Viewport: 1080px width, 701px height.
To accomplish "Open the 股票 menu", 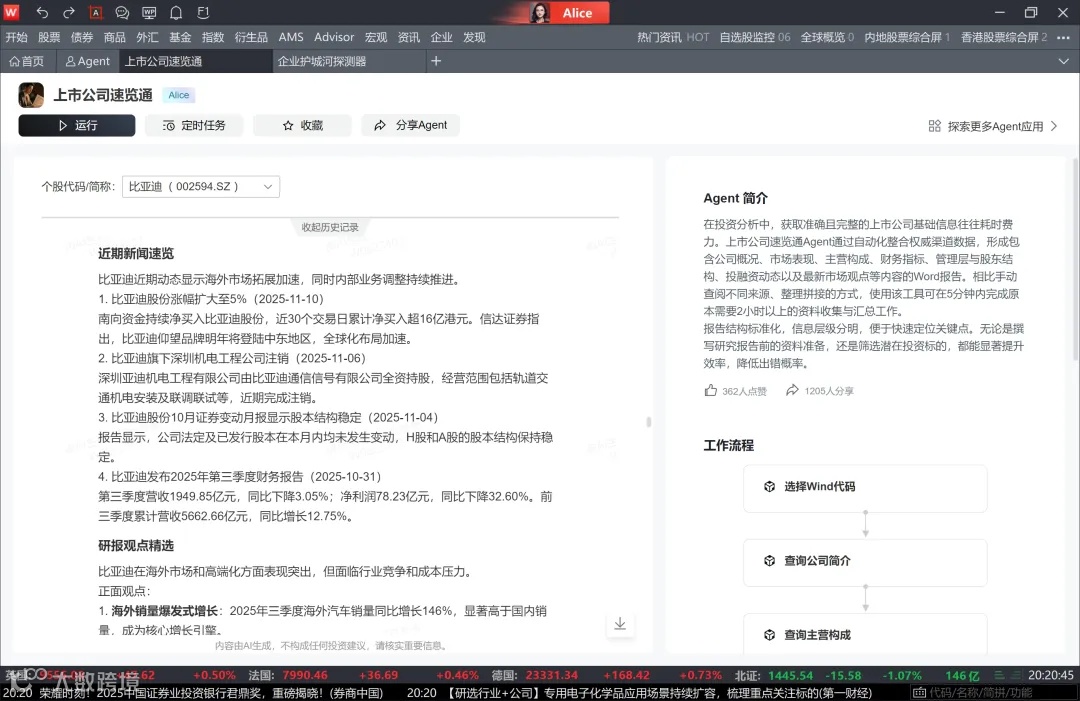I will pyautogui.click(x=49, y=36).
